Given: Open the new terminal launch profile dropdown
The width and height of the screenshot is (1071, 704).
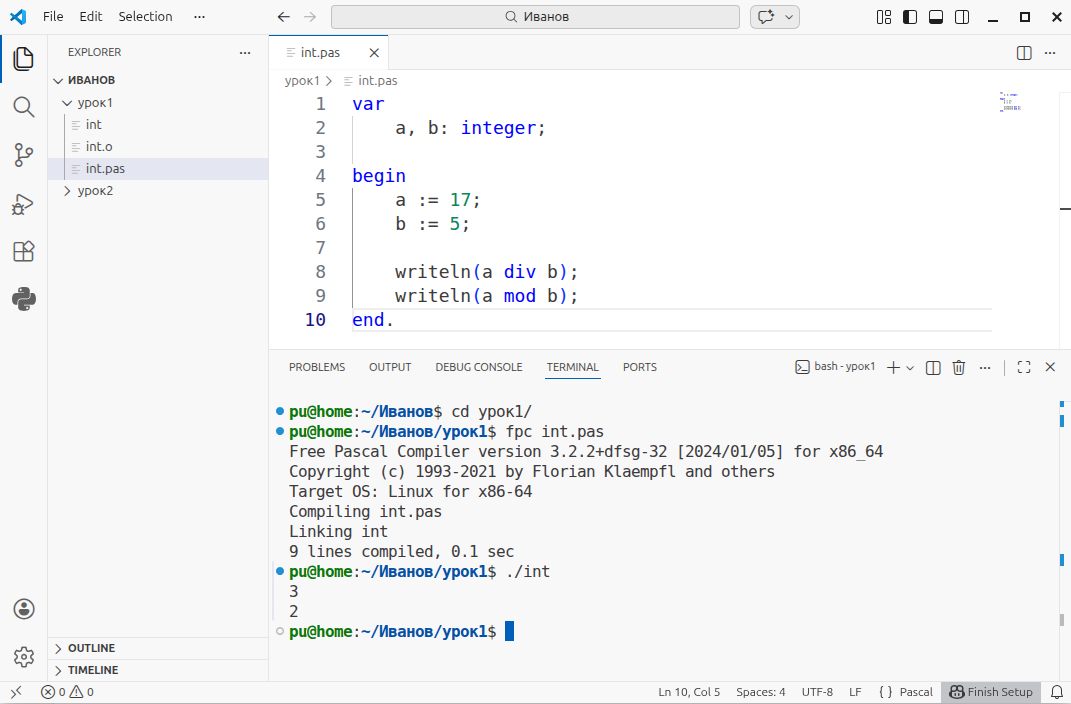Looking at the screenshot, I should (910, 368).
